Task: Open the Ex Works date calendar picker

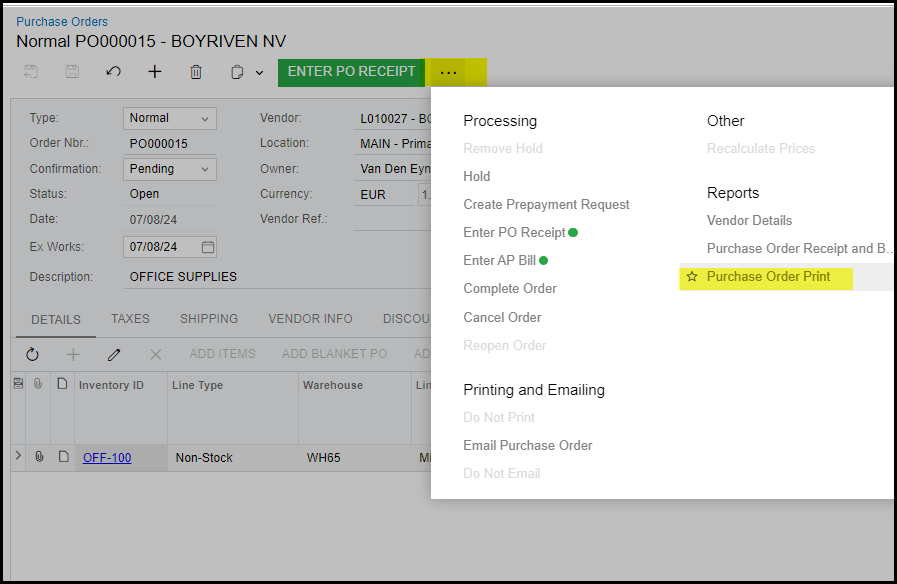Action: coord(207,247)
